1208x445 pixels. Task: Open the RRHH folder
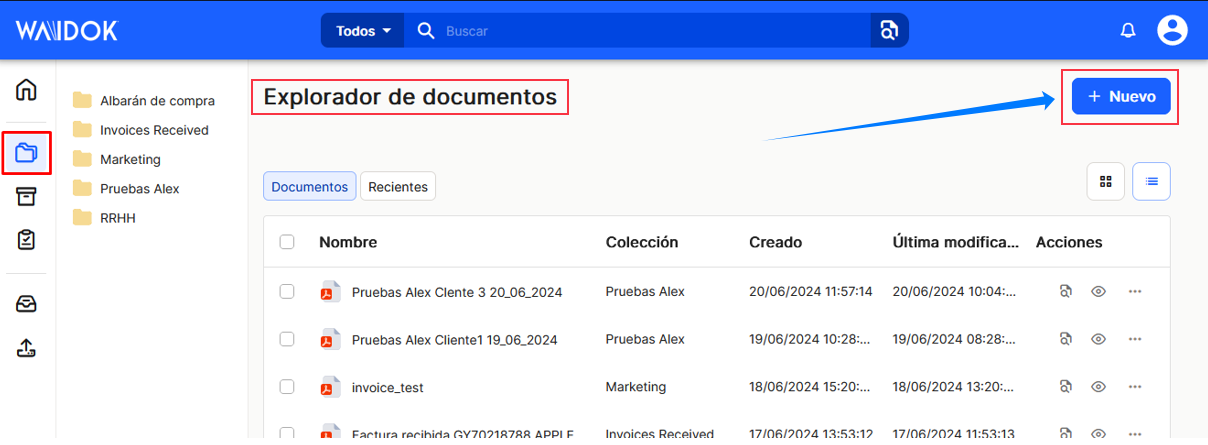(x=104, y=217)
